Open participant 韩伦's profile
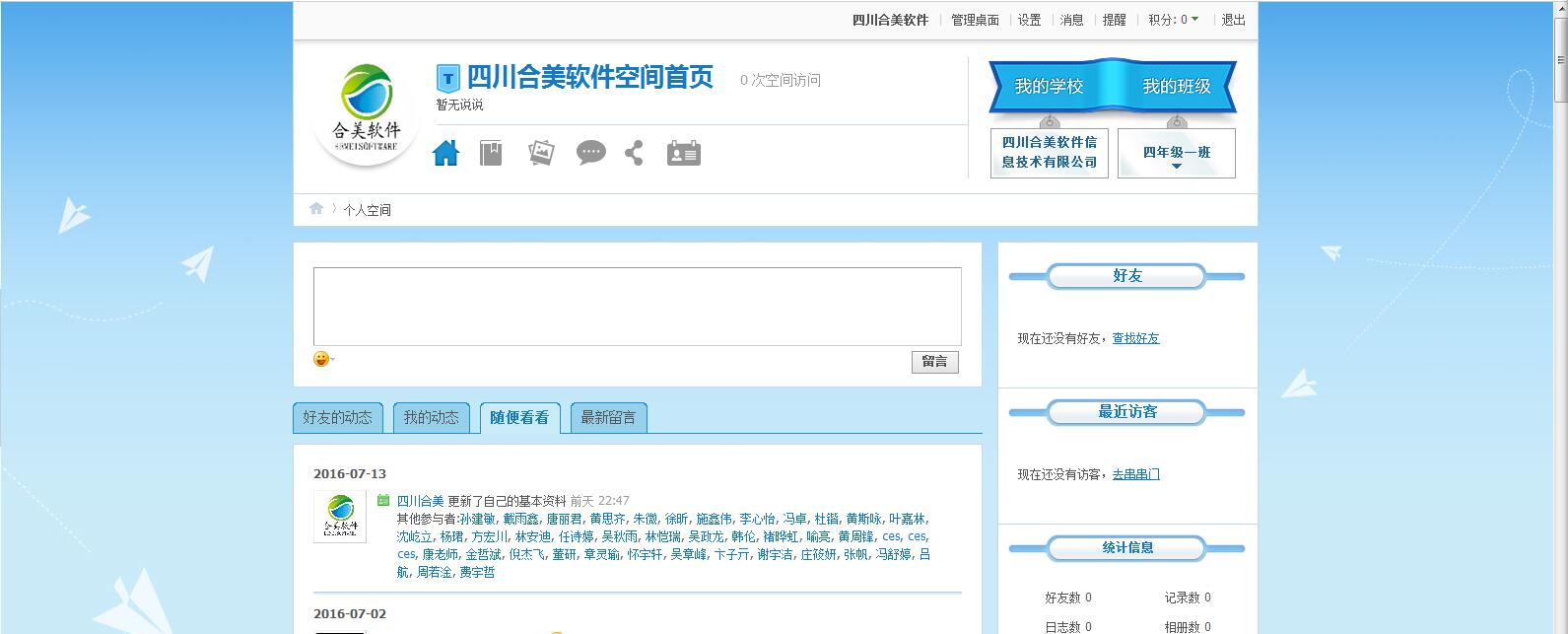The width and height of the screenshot is (1568, 634). tap(743, 536)
